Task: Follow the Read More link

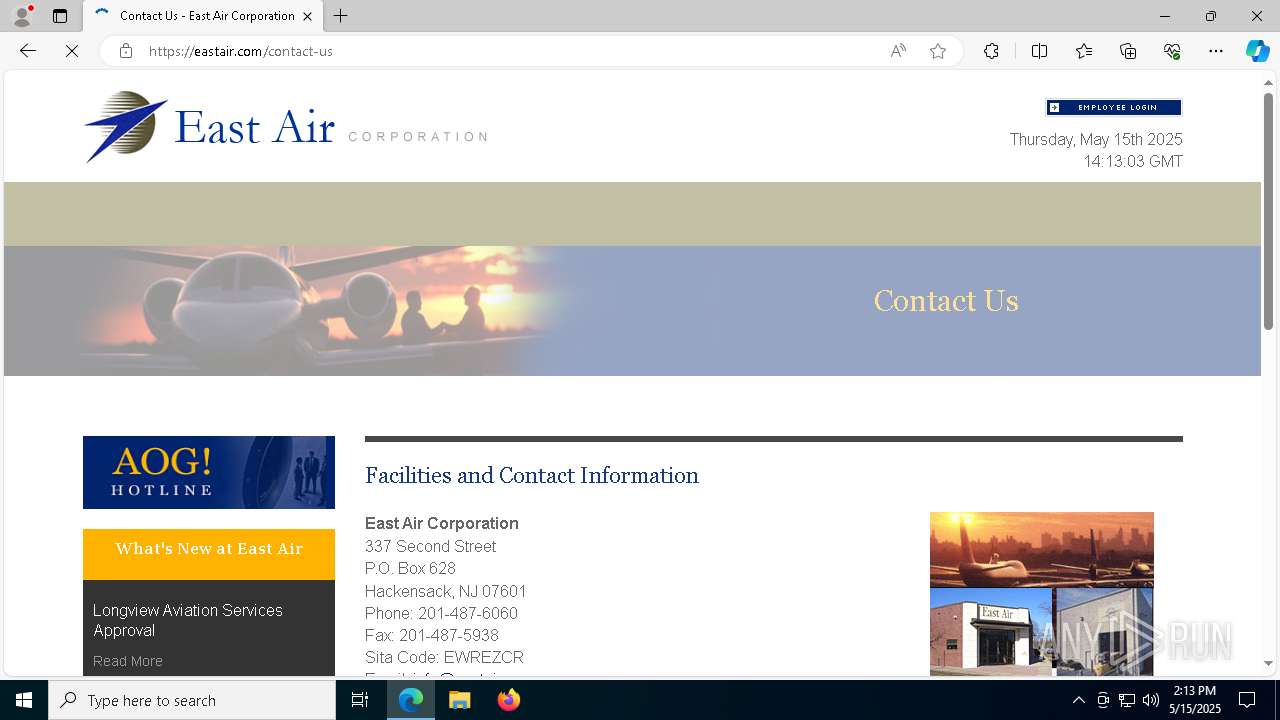Action: (x=128, y=661)
